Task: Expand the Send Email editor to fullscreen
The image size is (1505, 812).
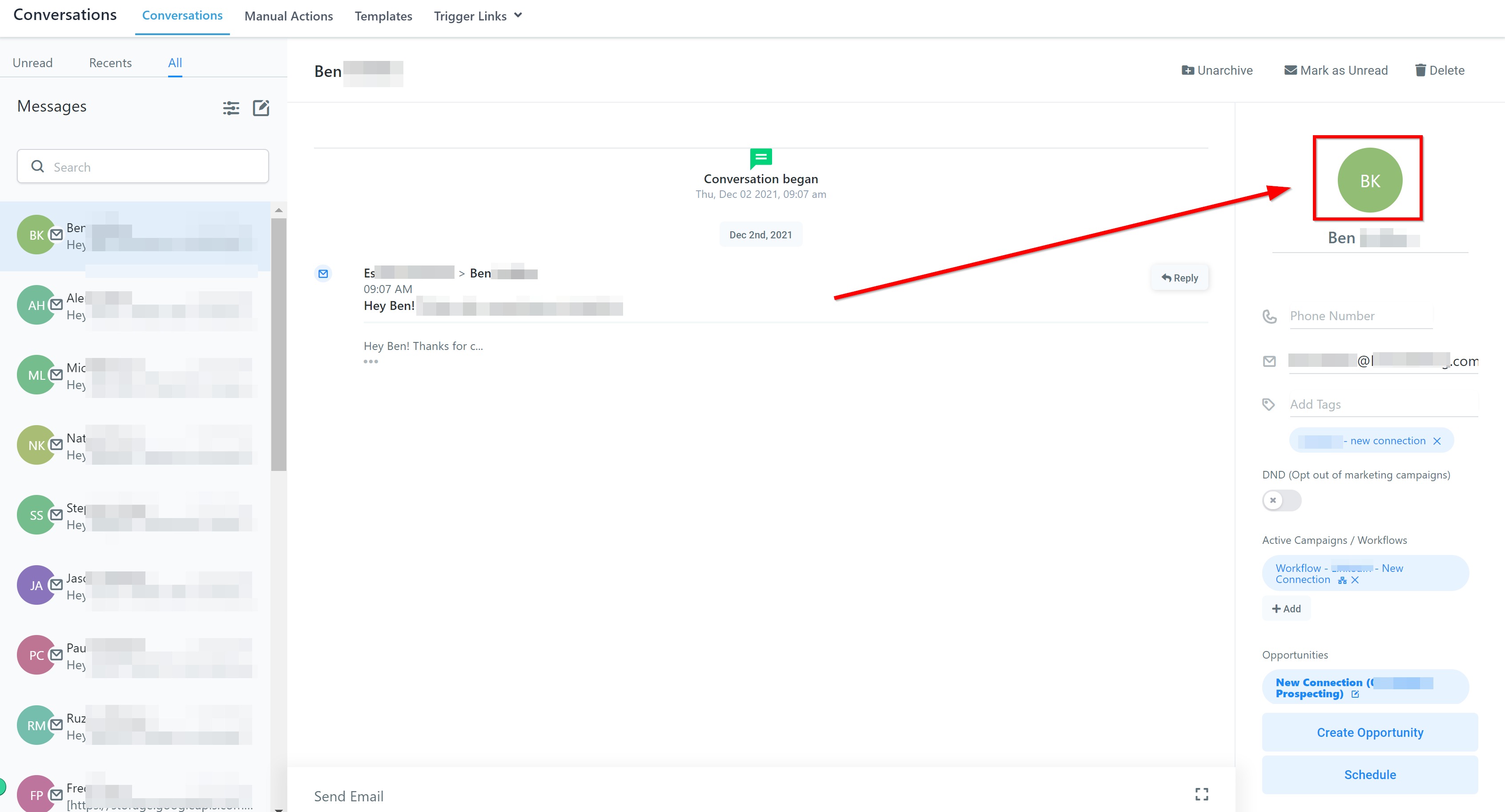Action: click(x=1201, y=794)
